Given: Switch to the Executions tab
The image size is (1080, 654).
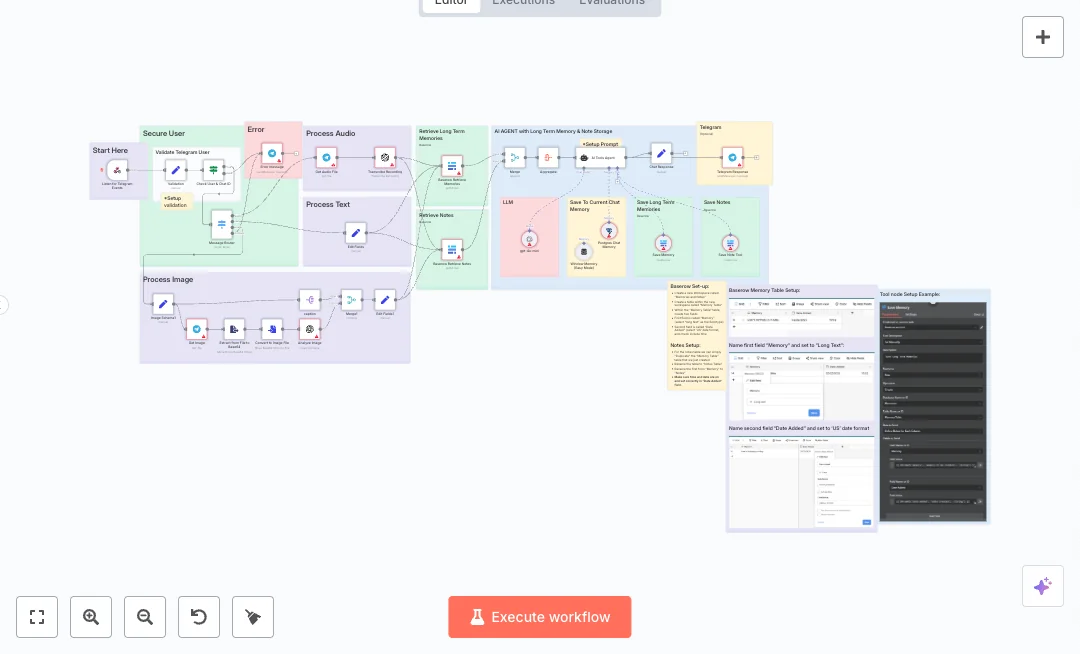Looking at the screenshot, I should pos(523,3).
